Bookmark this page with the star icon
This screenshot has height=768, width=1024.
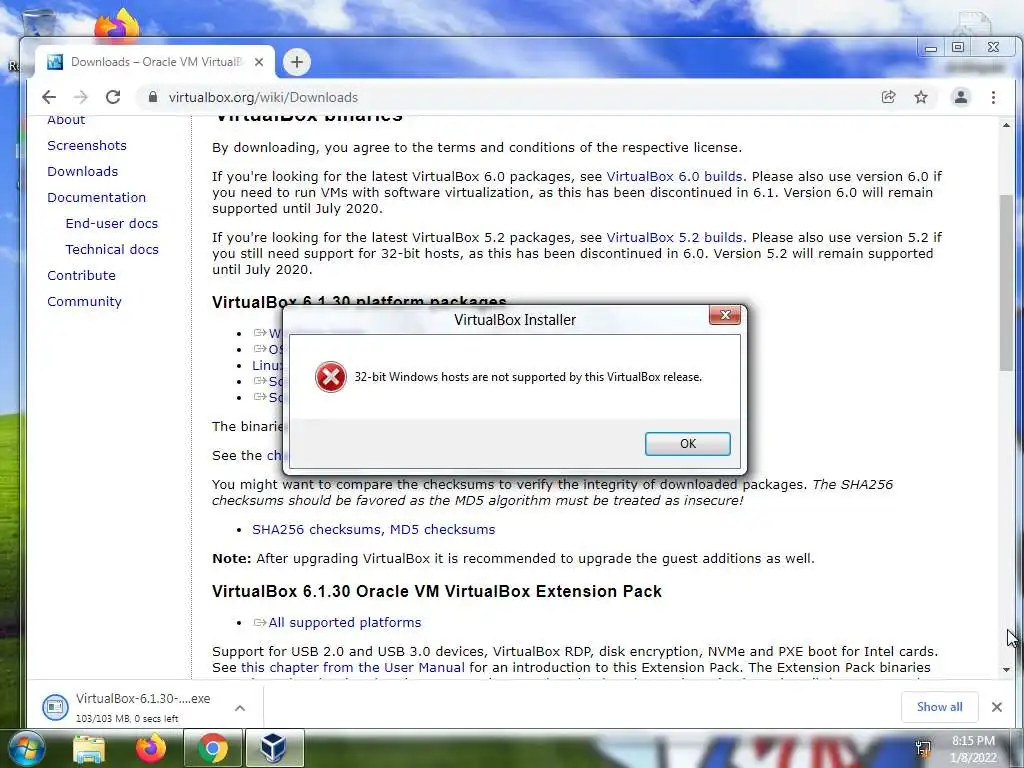point(921,97)
